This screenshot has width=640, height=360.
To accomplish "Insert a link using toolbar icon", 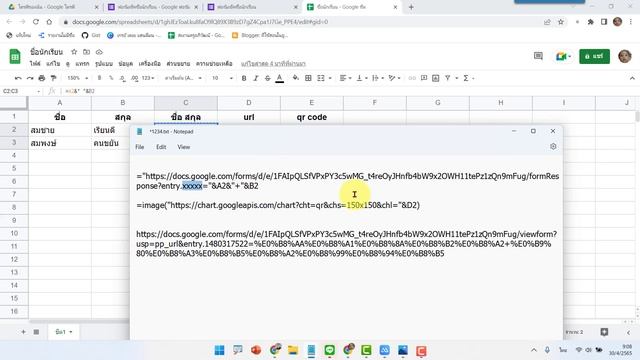I will [412, 78].
